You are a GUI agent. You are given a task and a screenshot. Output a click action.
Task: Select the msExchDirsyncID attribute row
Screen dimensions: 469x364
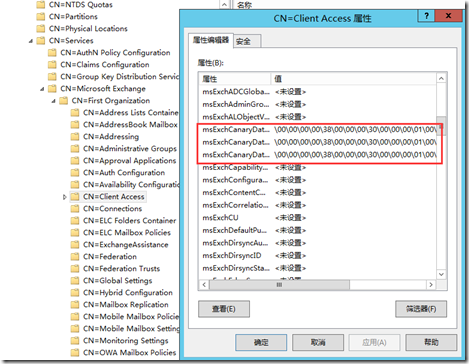pyautogui.click(x=318, y=256)
